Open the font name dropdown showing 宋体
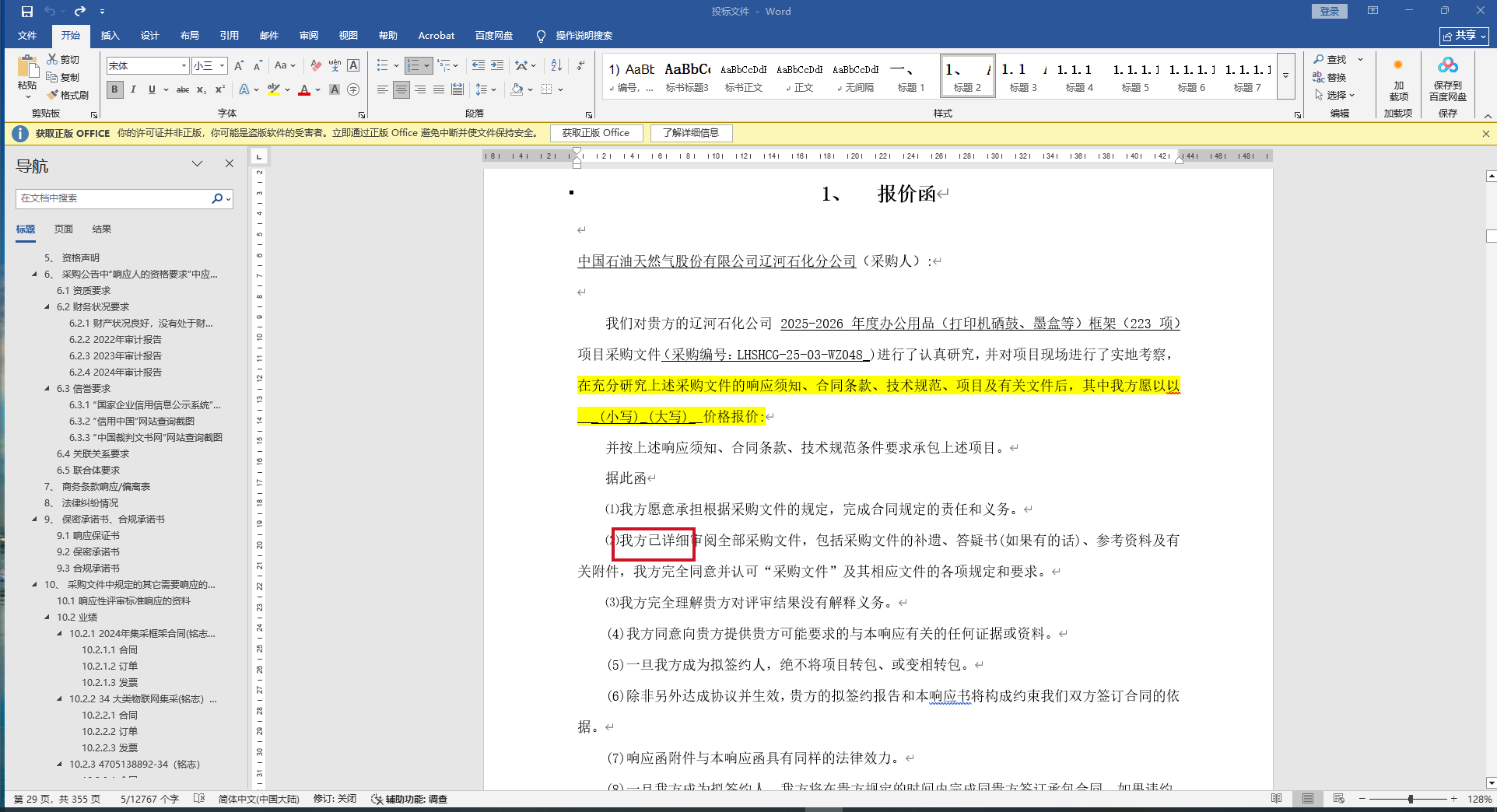The image size is (1497, 812). point(184,66)
